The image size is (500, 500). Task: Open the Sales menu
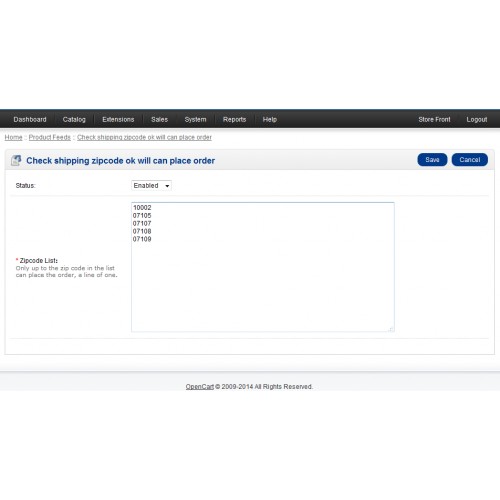[x=159, y=119]
